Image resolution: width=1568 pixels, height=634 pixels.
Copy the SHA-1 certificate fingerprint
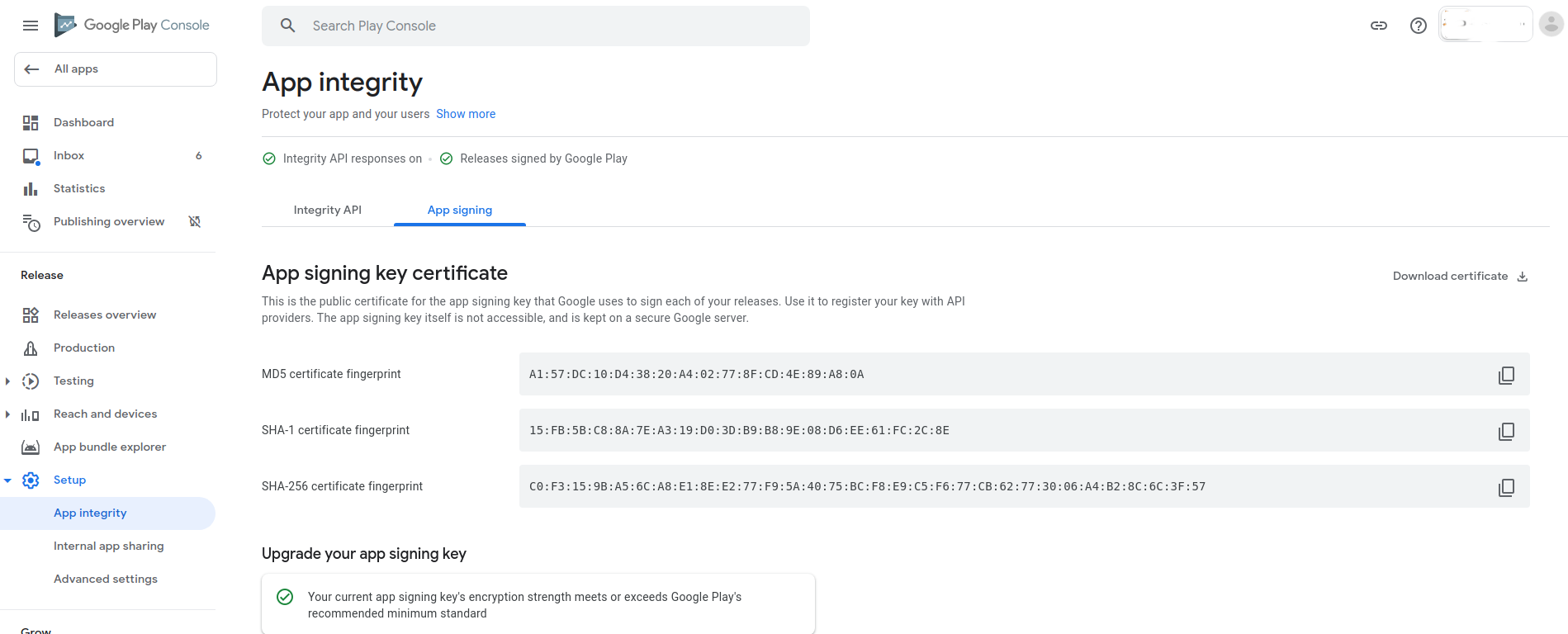1507,430
